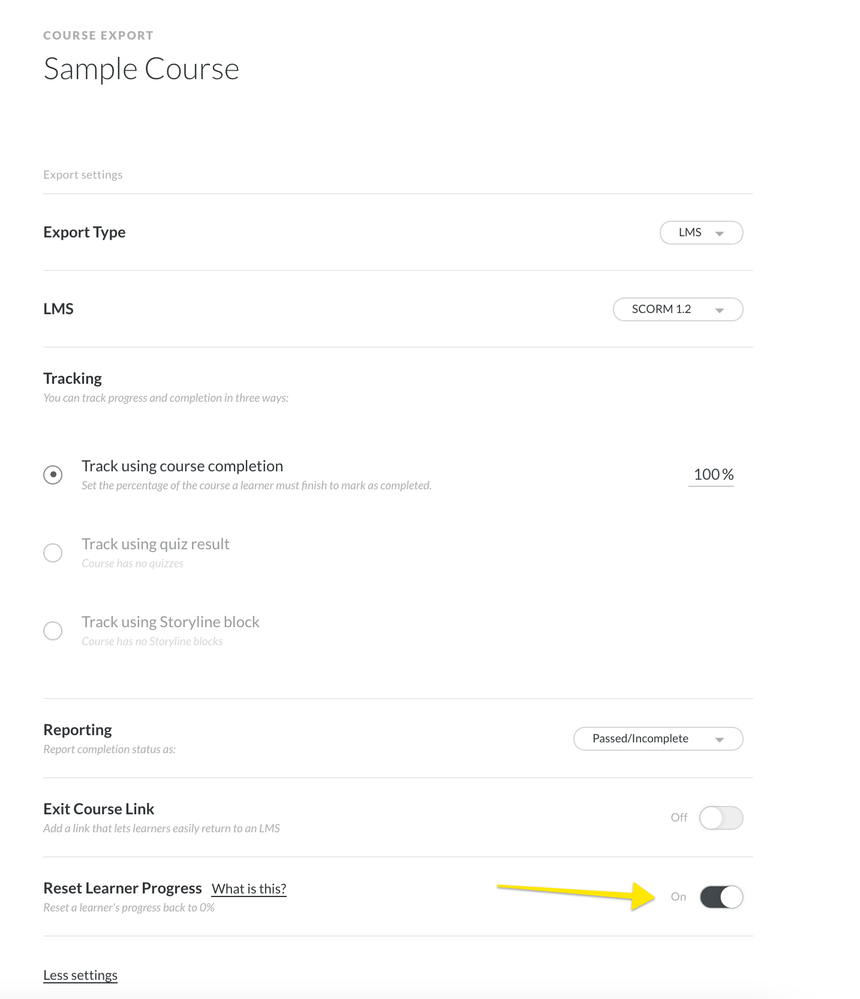Screen dimensions: 860x999
Task: Open the Export Type LMS dropdown
Action: [700, 232]
